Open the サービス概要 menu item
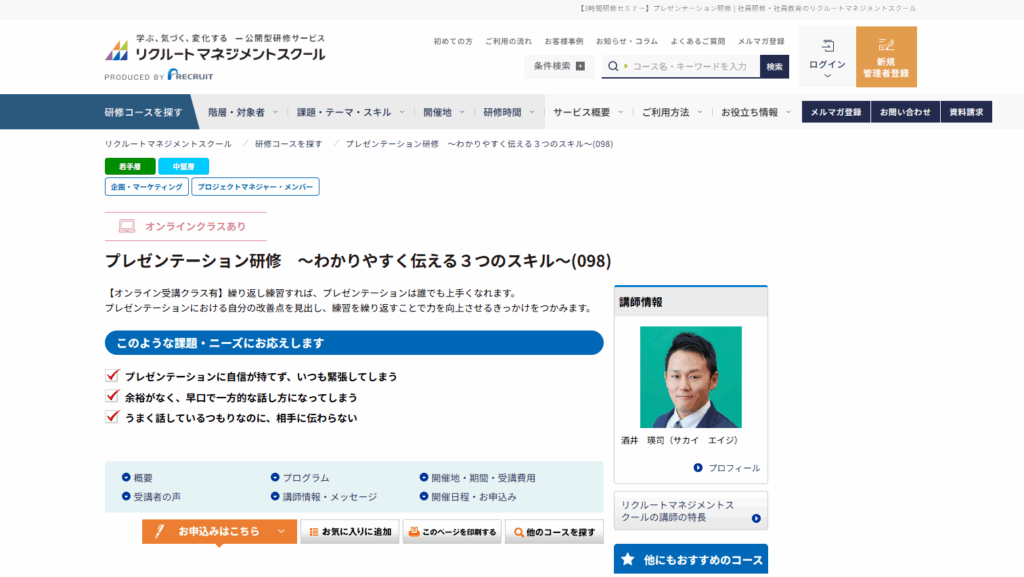 [587, 112]
